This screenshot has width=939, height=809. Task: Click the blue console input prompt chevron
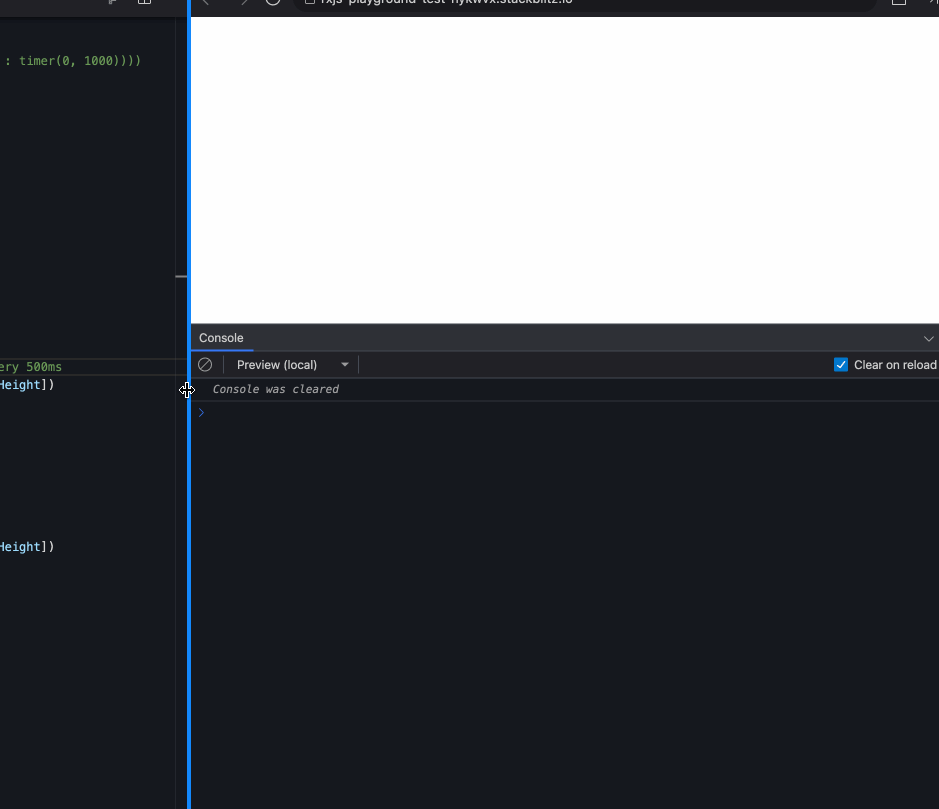tap(200, 412)
